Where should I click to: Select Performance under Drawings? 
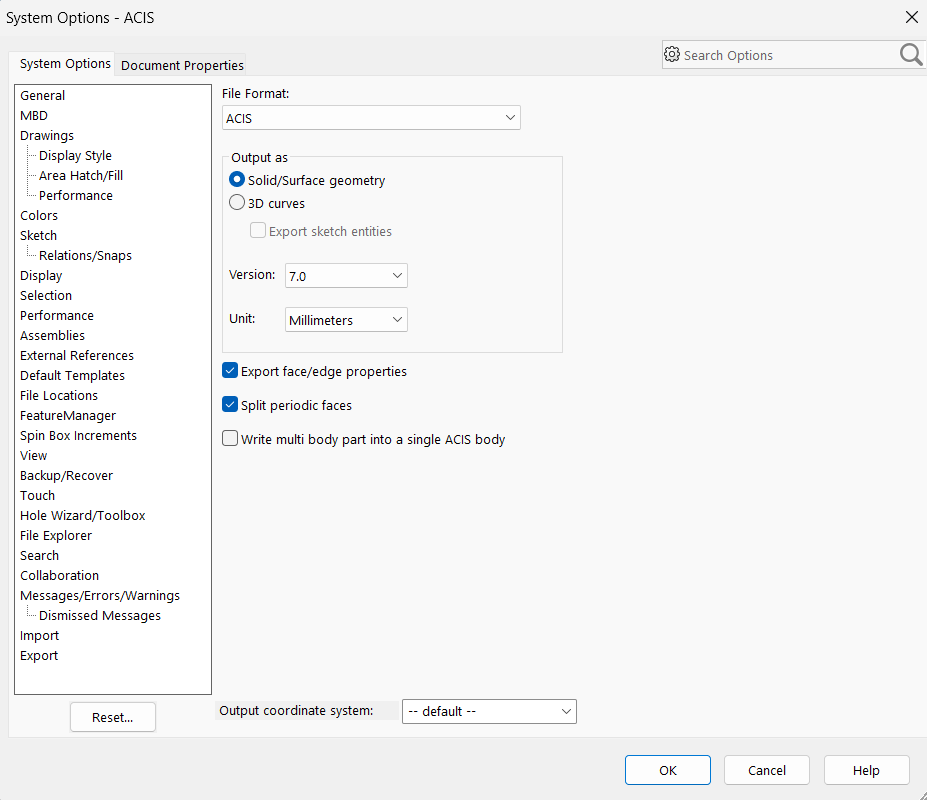pyautogui.click(x=76, y=195)
